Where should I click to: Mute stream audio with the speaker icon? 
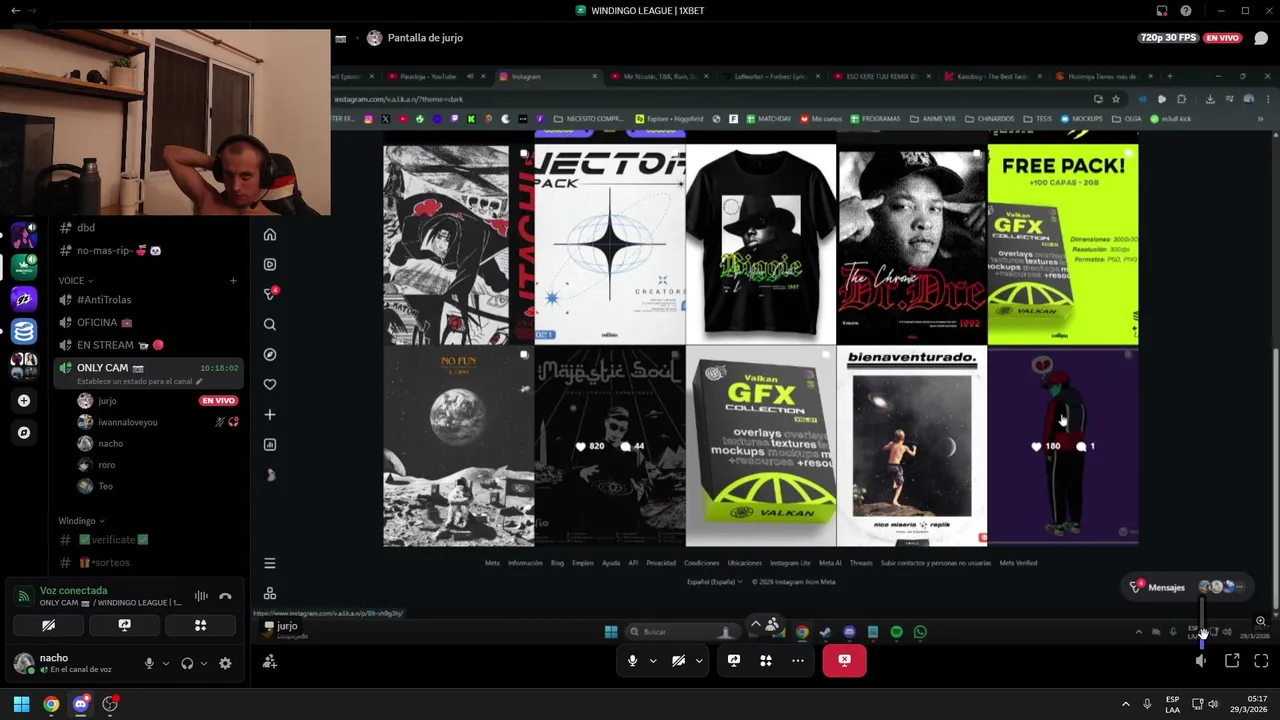coord(1201,661)
